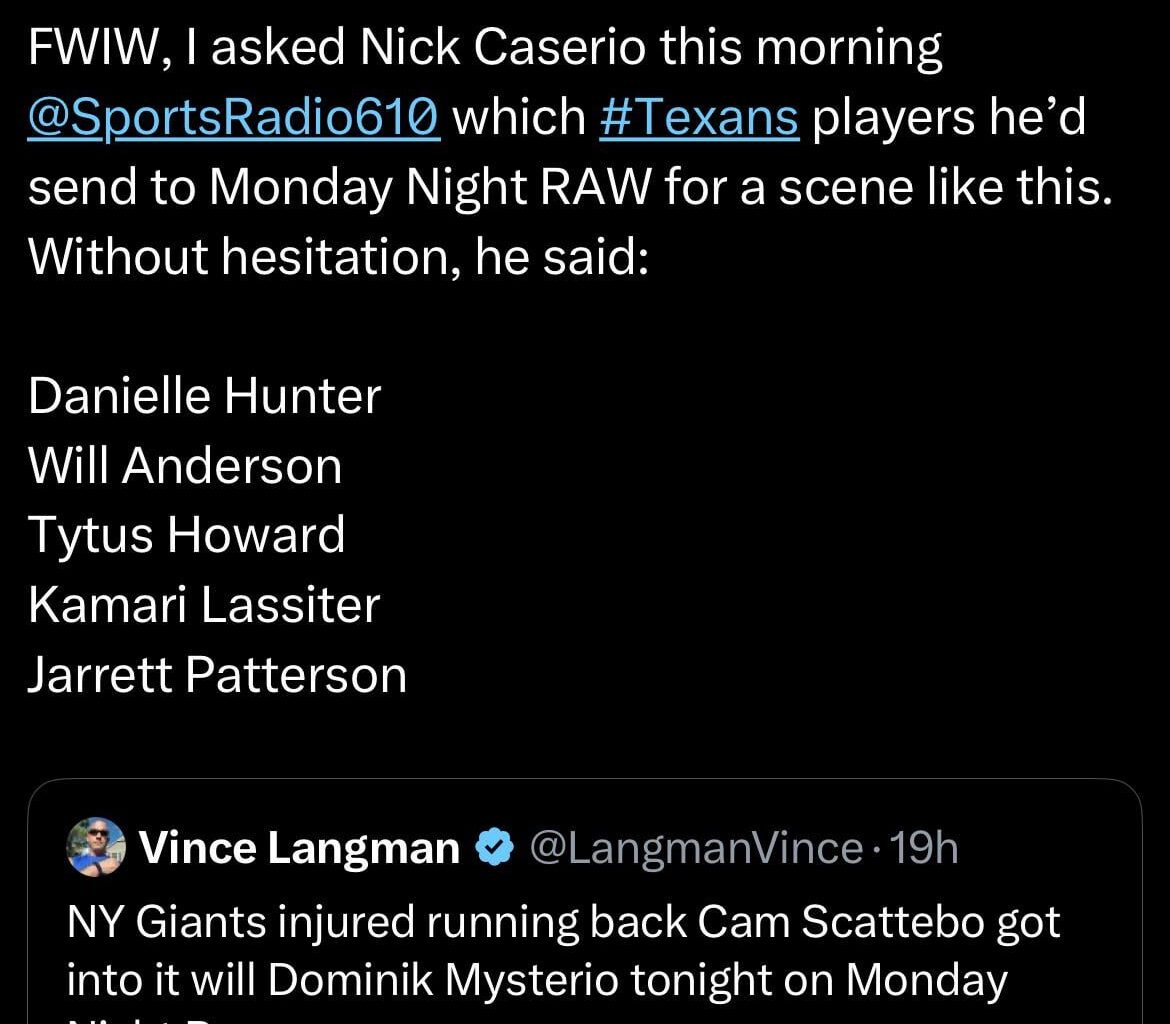Click the name Kamari Lassiter in the list
The image size is (1170, 1024).
pyautogui.click(x=204, y=605)
